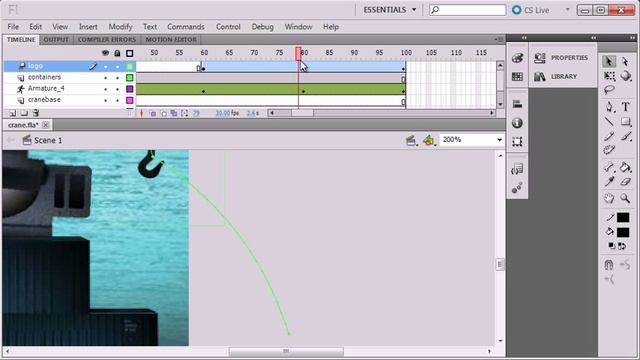Click the New Layer icon
Viewport: 640px width, 360px height.
[13, 113]
